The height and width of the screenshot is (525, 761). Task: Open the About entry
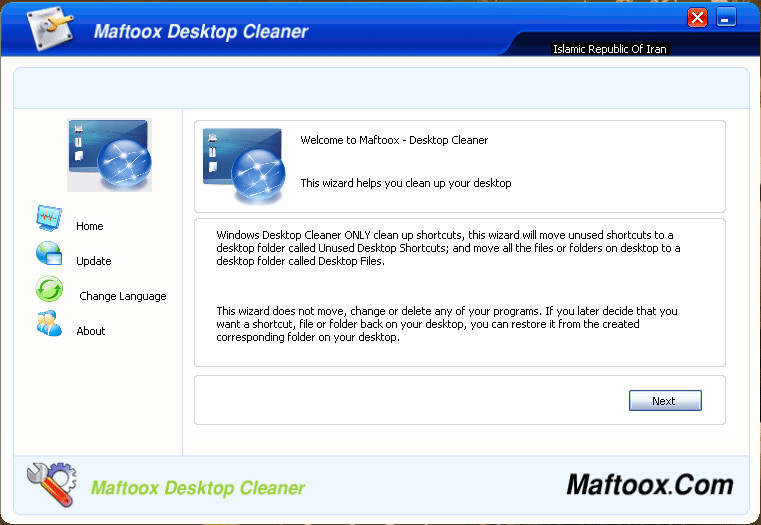91,331
